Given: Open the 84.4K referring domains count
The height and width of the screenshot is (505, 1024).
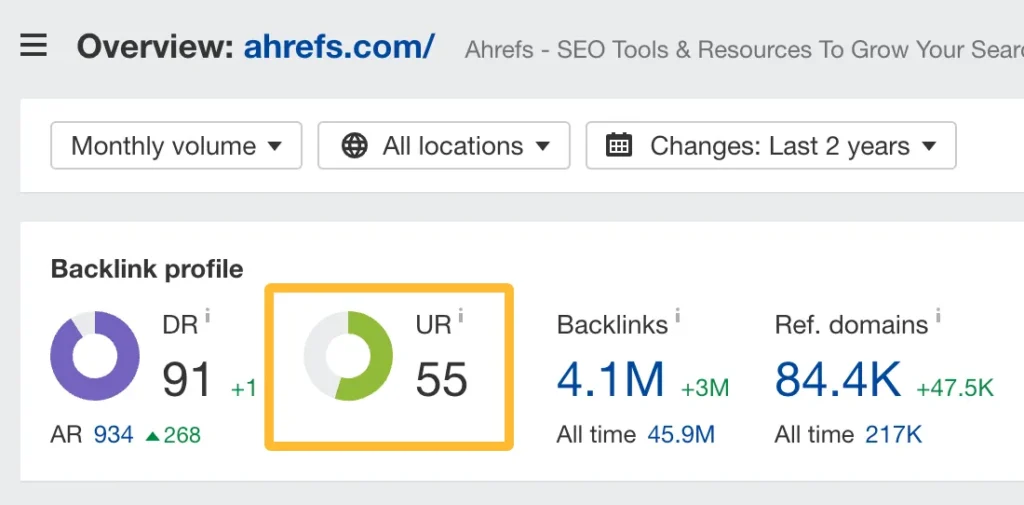Looking at the screenshot, I should (838, 380).
